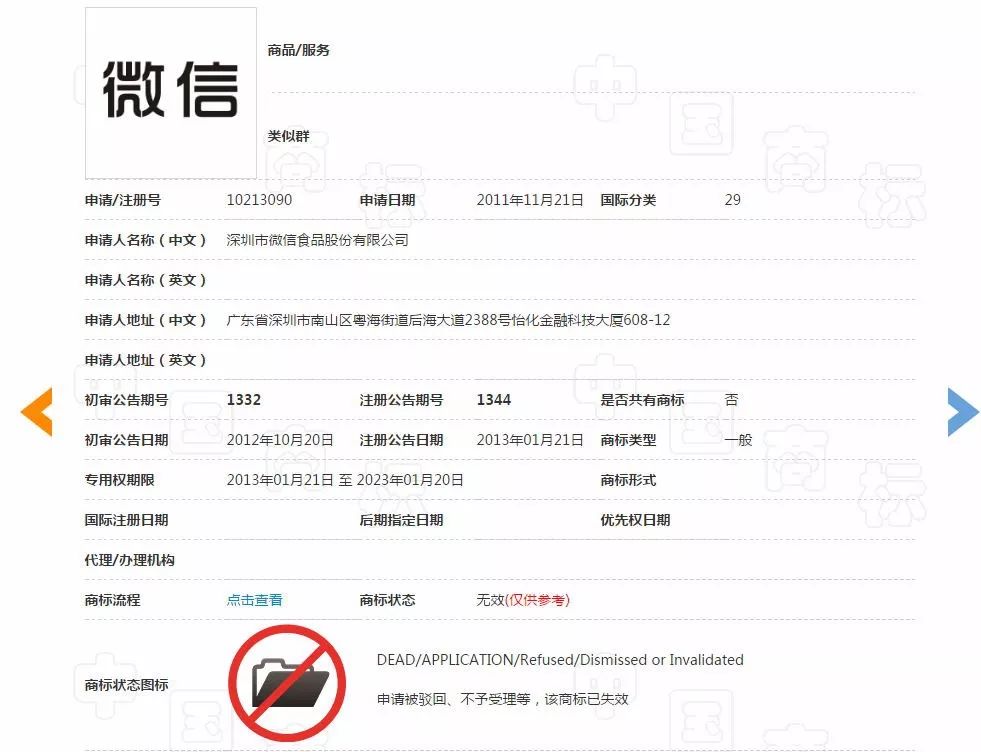Click the dead-status folder prohibited icon
The height and width of the screenshot is (752, 981).
point(287,683)
